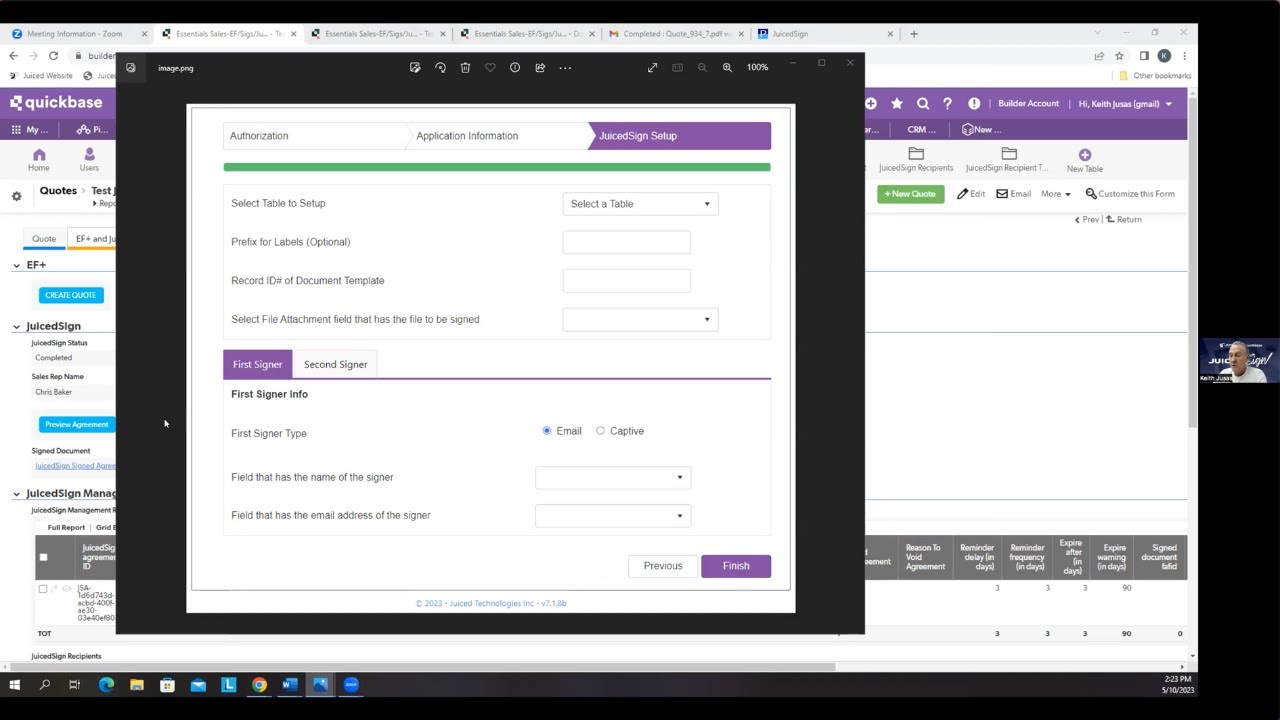The image size is (1280, 720).
Task: Collapse the JuicedSign Management section
Action: point(16,494)
